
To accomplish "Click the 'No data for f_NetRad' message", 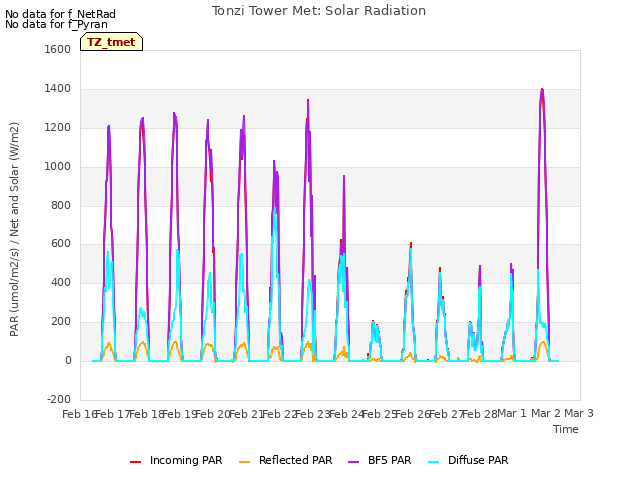I will coord(60,14).
